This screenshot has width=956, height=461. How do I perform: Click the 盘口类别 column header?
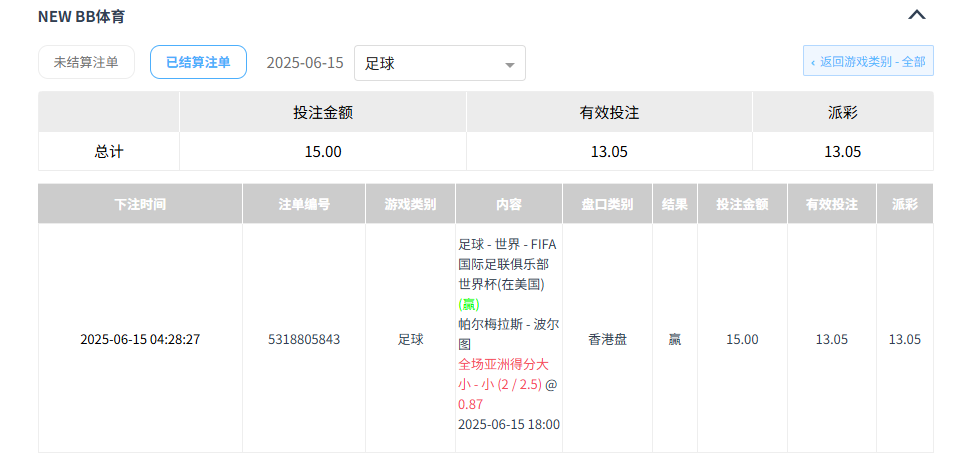point(607,204)
